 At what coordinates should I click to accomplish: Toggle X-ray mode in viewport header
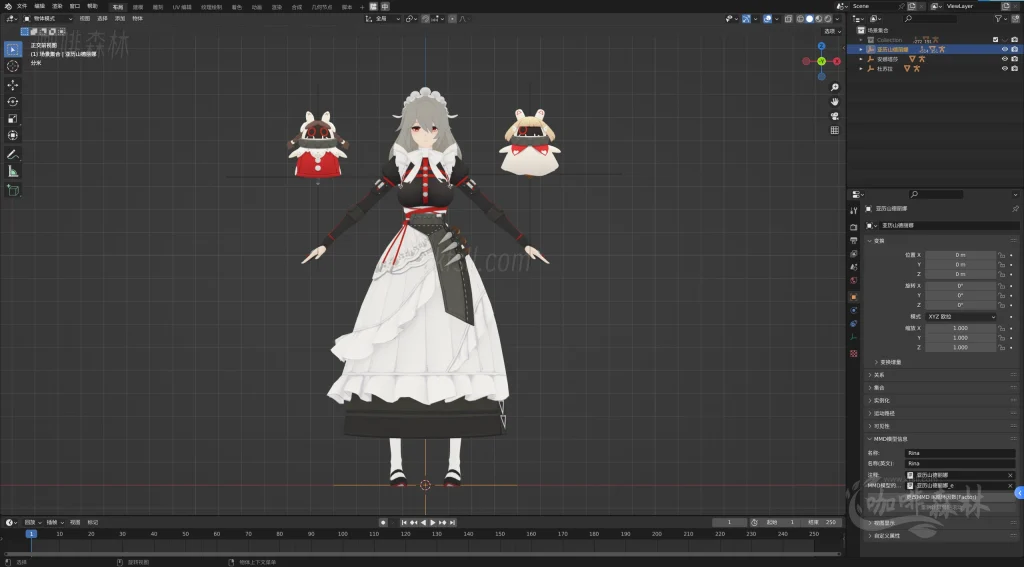coord(788,19)
